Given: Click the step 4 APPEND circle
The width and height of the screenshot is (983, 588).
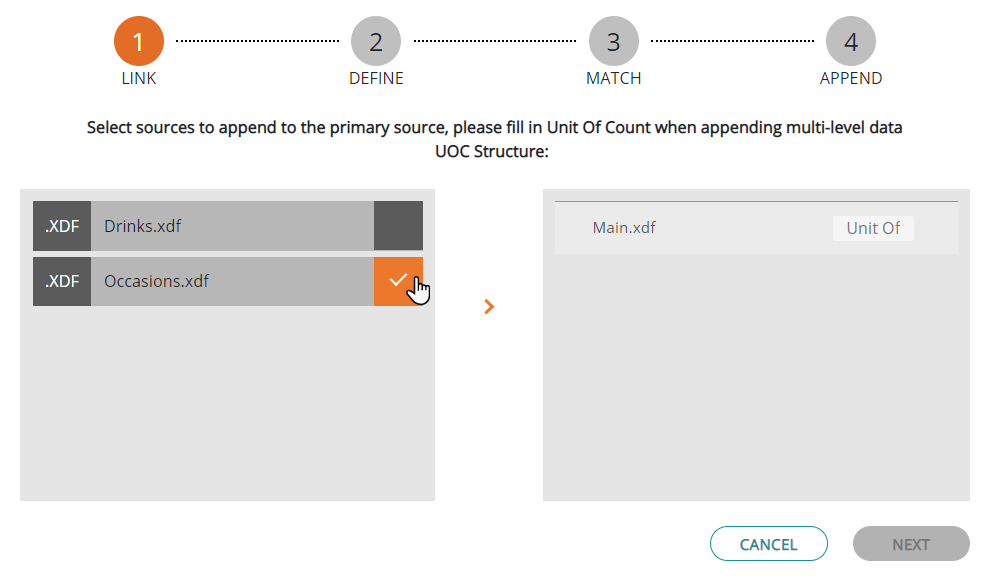Looking at the screenshot, I should pos(851,40).
